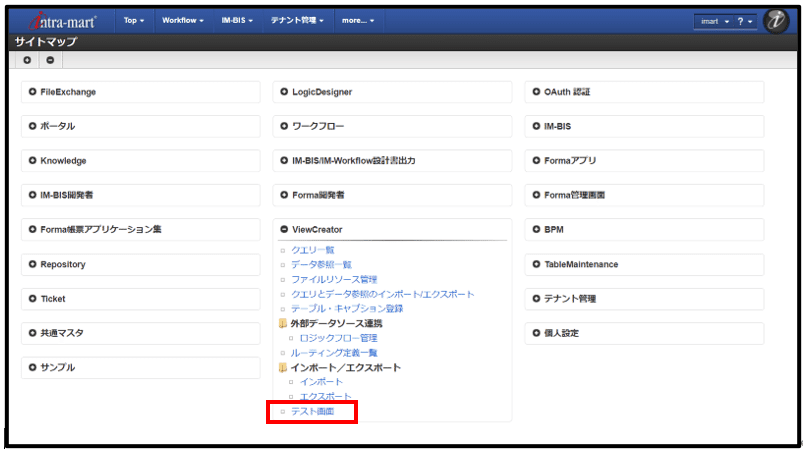
Task: Expand the BPM section
Action: tap(644, 229)
